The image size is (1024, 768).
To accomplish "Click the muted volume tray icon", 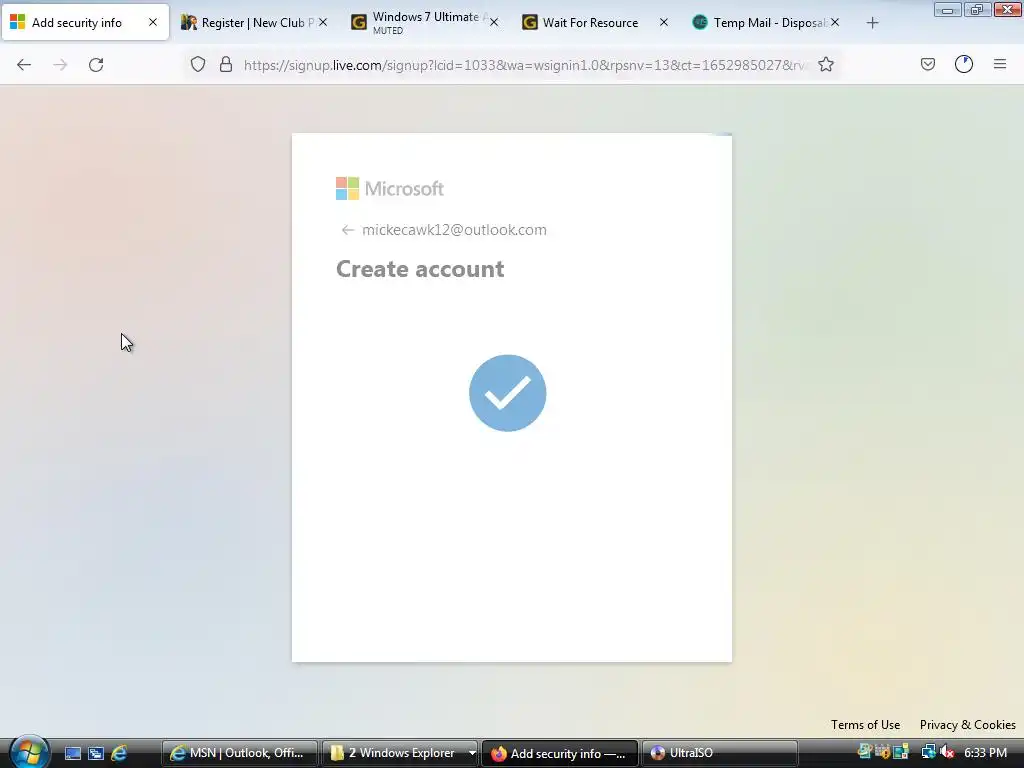I will [x=947, y=753].
